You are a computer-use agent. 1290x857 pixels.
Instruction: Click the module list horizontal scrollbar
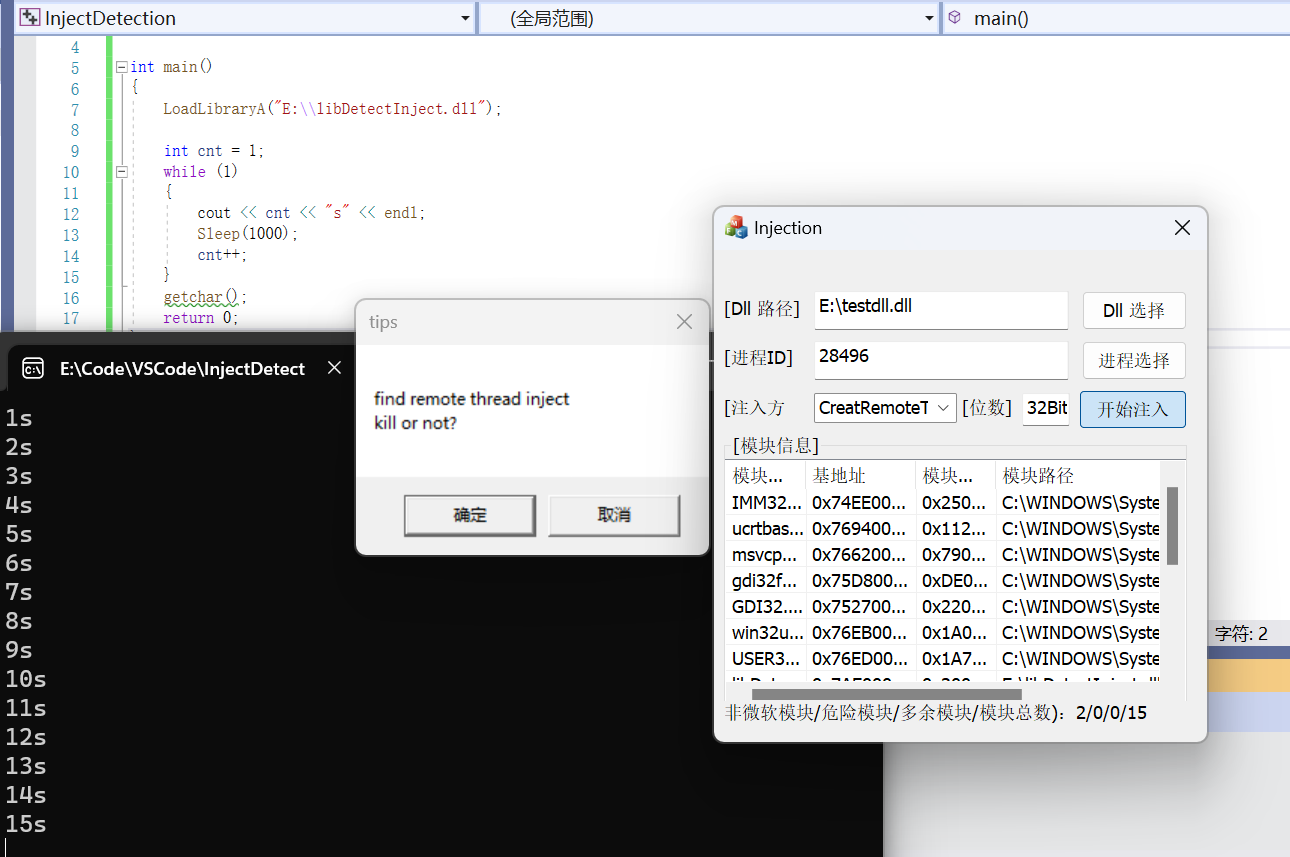click(886, 694)
